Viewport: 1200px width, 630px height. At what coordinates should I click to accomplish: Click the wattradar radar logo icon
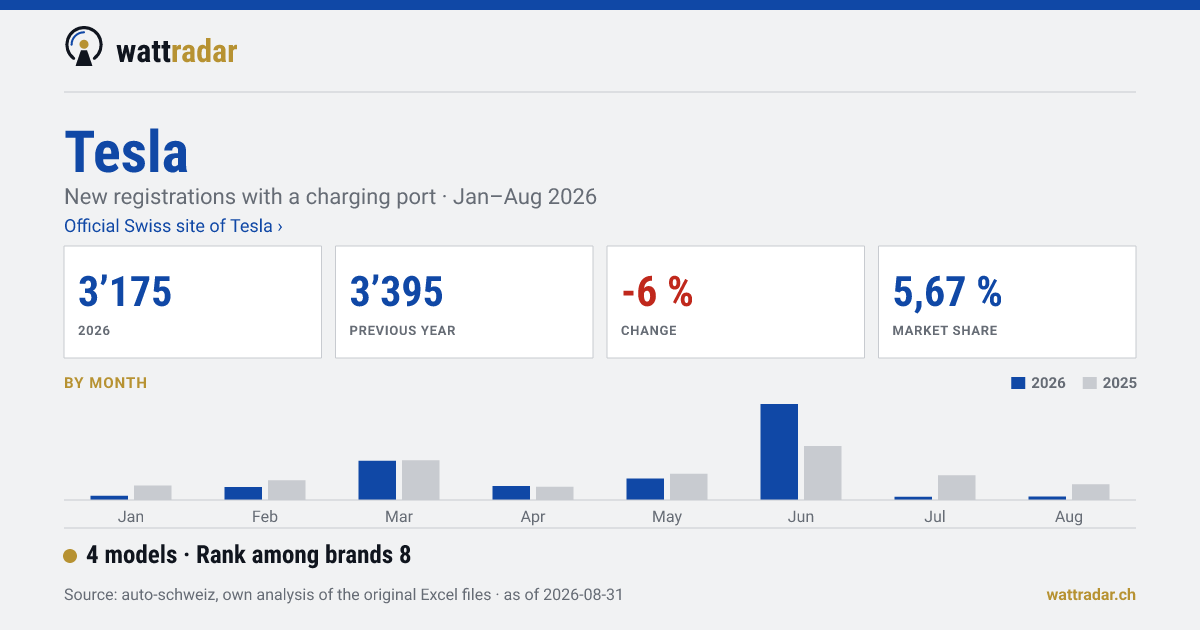tap(84, 46)
